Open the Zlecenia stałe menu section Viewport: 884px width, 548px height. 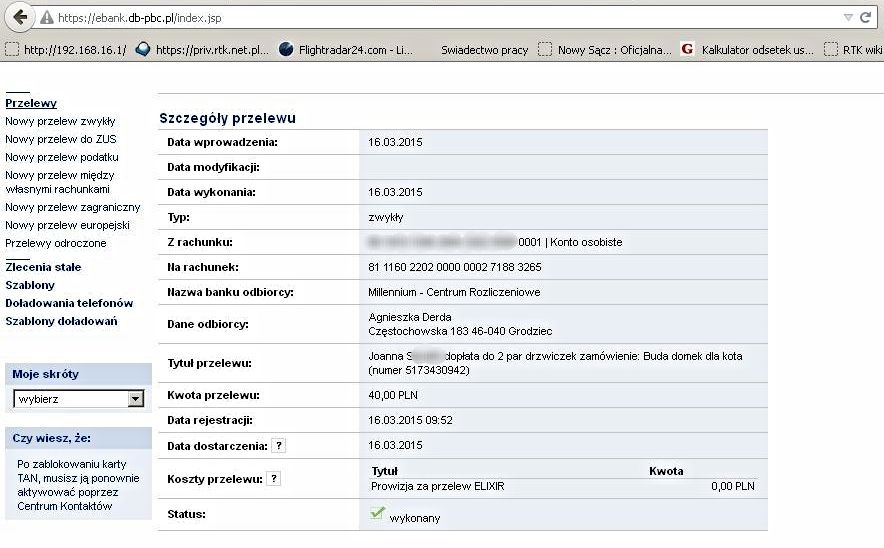43,267
